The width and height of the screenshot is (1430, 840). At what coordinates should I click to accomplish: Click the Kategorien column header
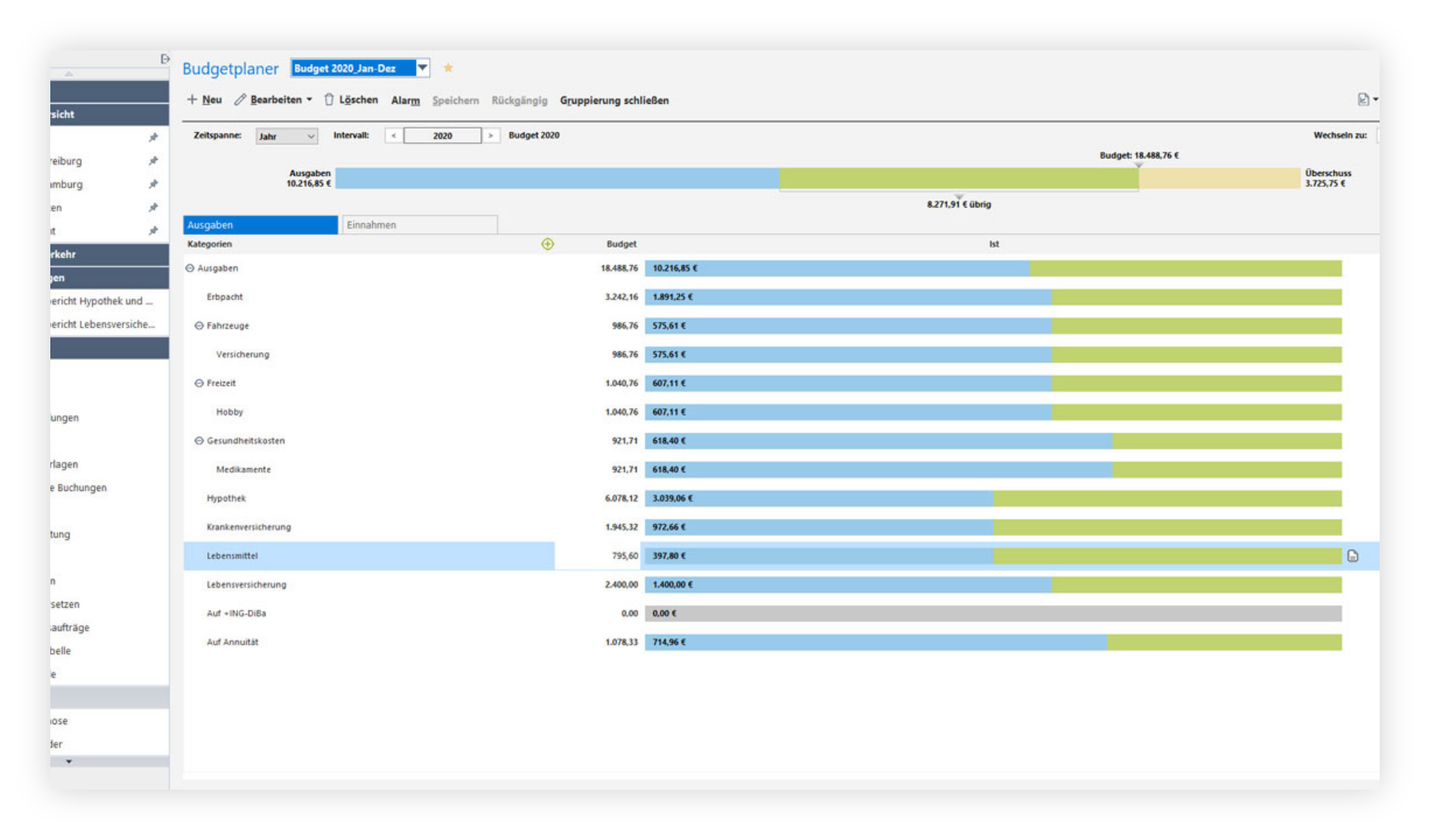coord(210,244)
